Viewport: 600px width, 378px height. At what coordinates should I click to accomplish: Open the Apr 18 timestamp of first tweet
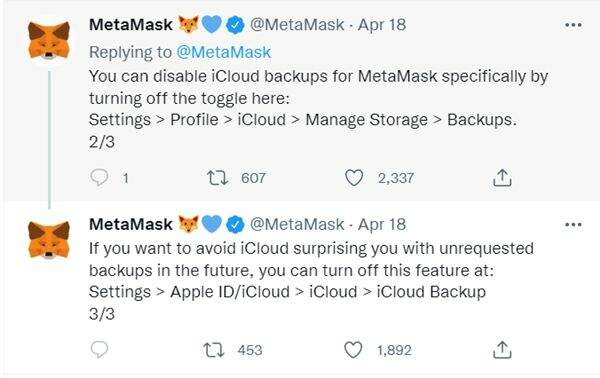[382, 25]
